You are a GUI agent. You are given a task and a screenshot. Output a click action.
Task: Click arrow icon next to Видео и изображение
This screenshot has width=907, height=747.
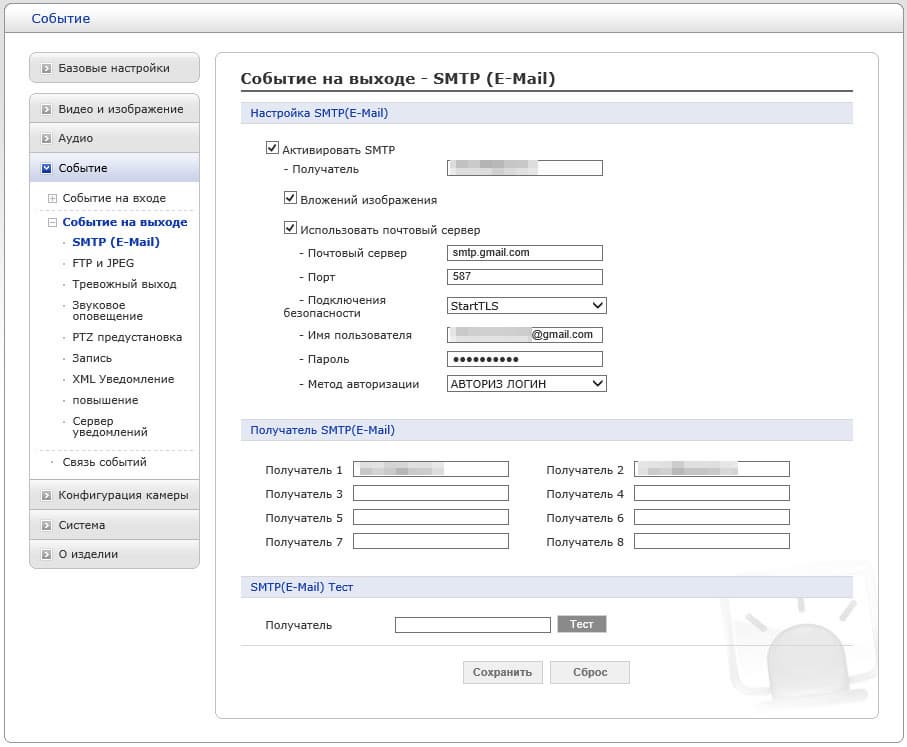(x=47, y=109)
